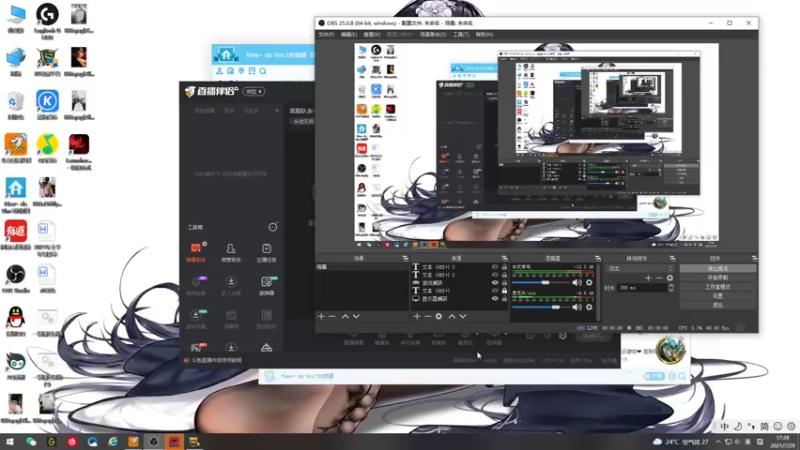Move scene down in OBS scenes panel
This screenshot has height=450, width=800.
[356, 316]
